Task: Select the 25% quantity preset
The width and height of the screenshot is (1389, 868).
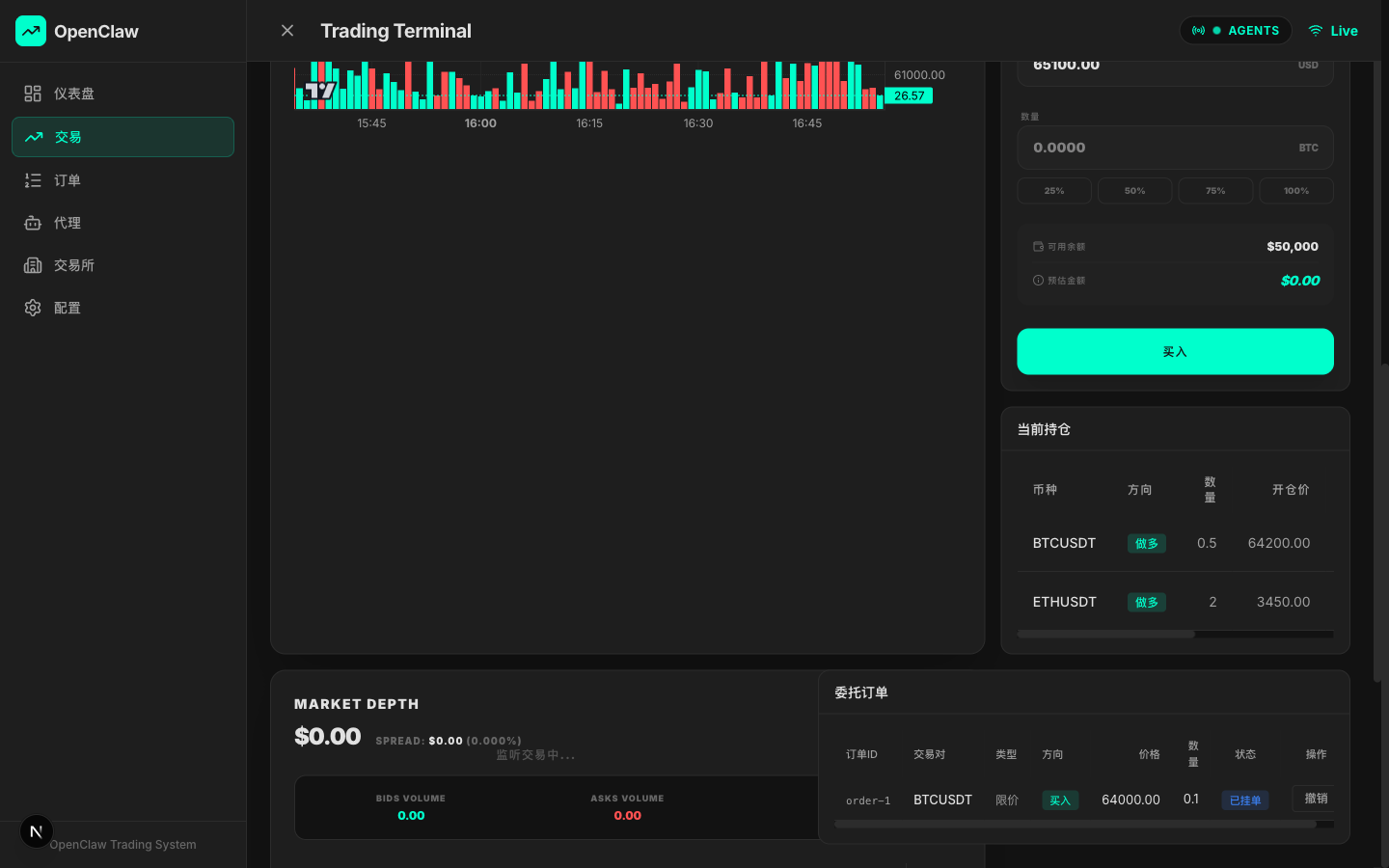Action: [x=1054, y=191]
